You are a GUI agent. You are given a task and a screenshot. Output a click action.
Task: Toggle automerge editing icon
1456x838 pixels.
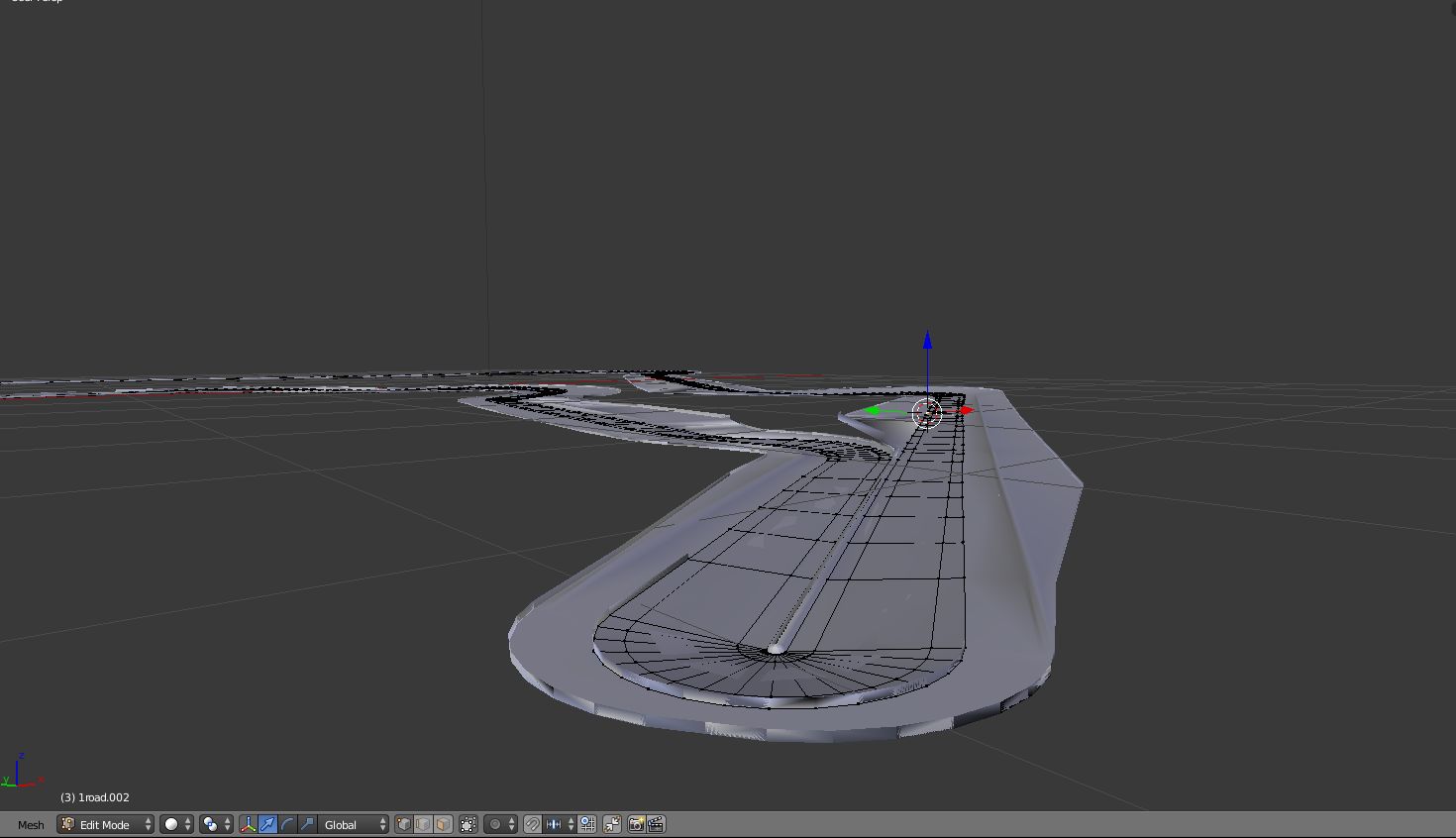(612, 824)
